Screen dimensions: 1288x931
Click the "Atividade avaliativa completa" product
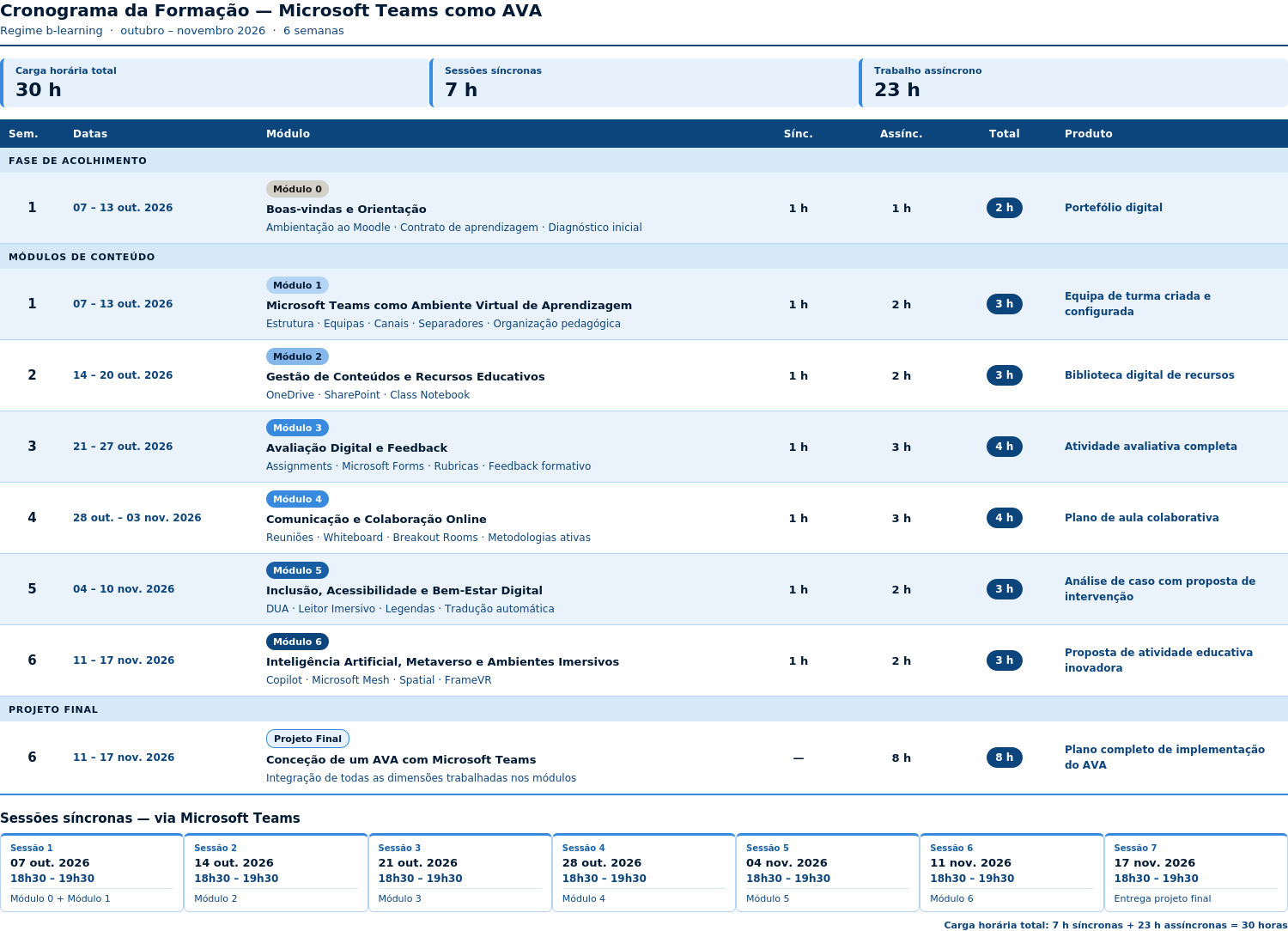click(x=1151, y=447)
